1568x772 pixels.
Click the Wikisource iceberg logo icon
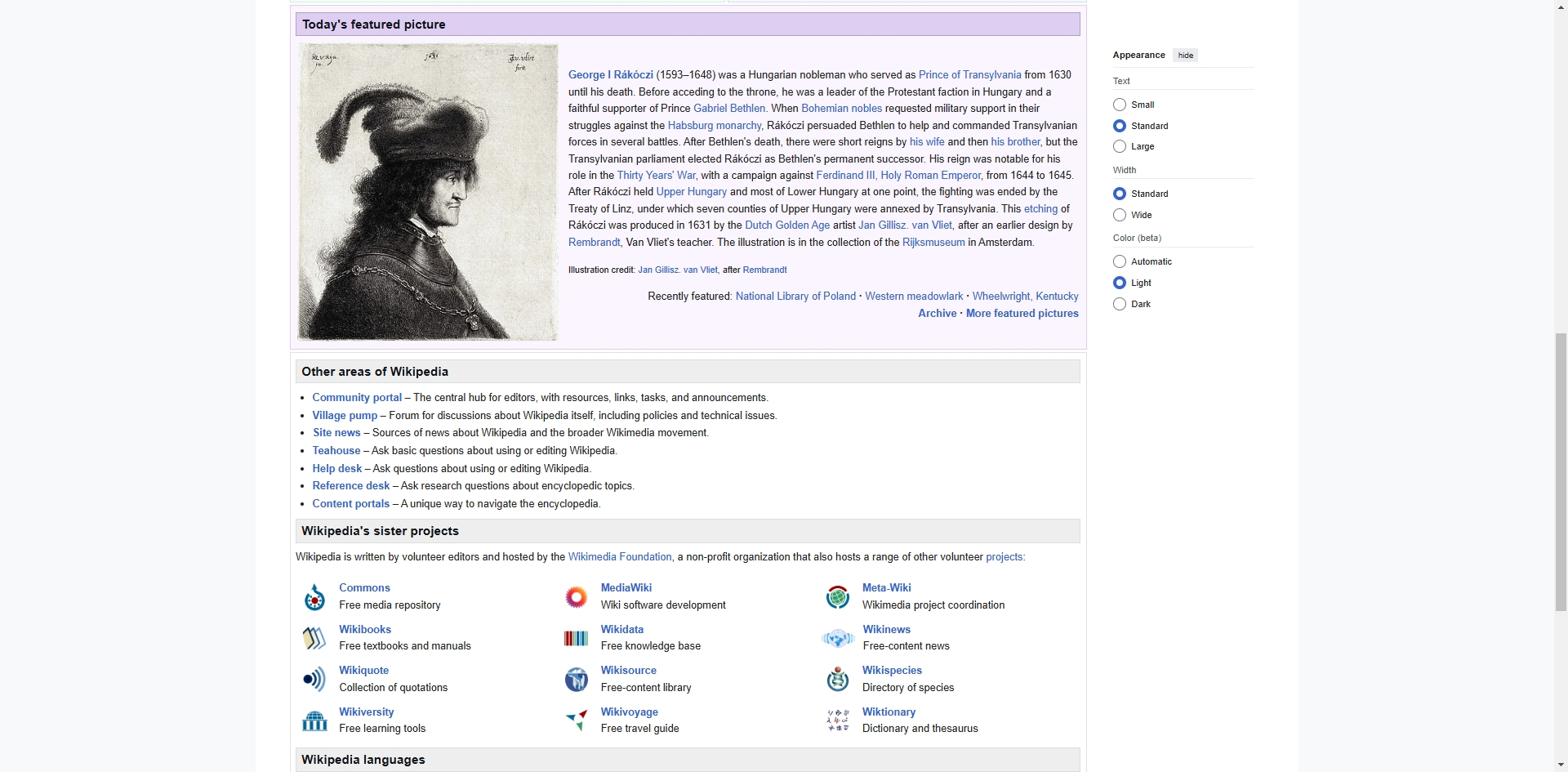coord(576,679)
